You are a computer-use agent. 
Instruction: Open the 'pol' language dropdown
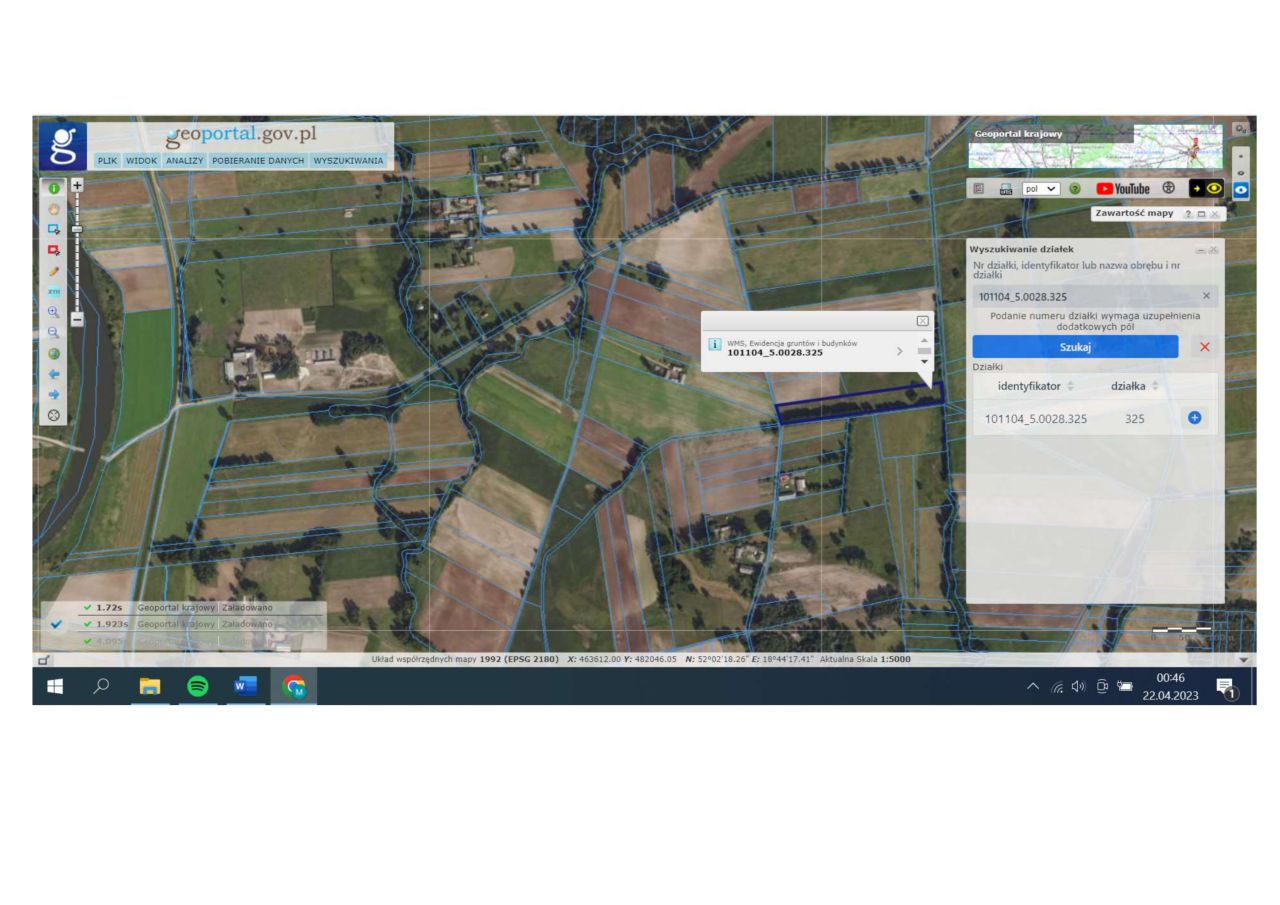coord(1040,188)
